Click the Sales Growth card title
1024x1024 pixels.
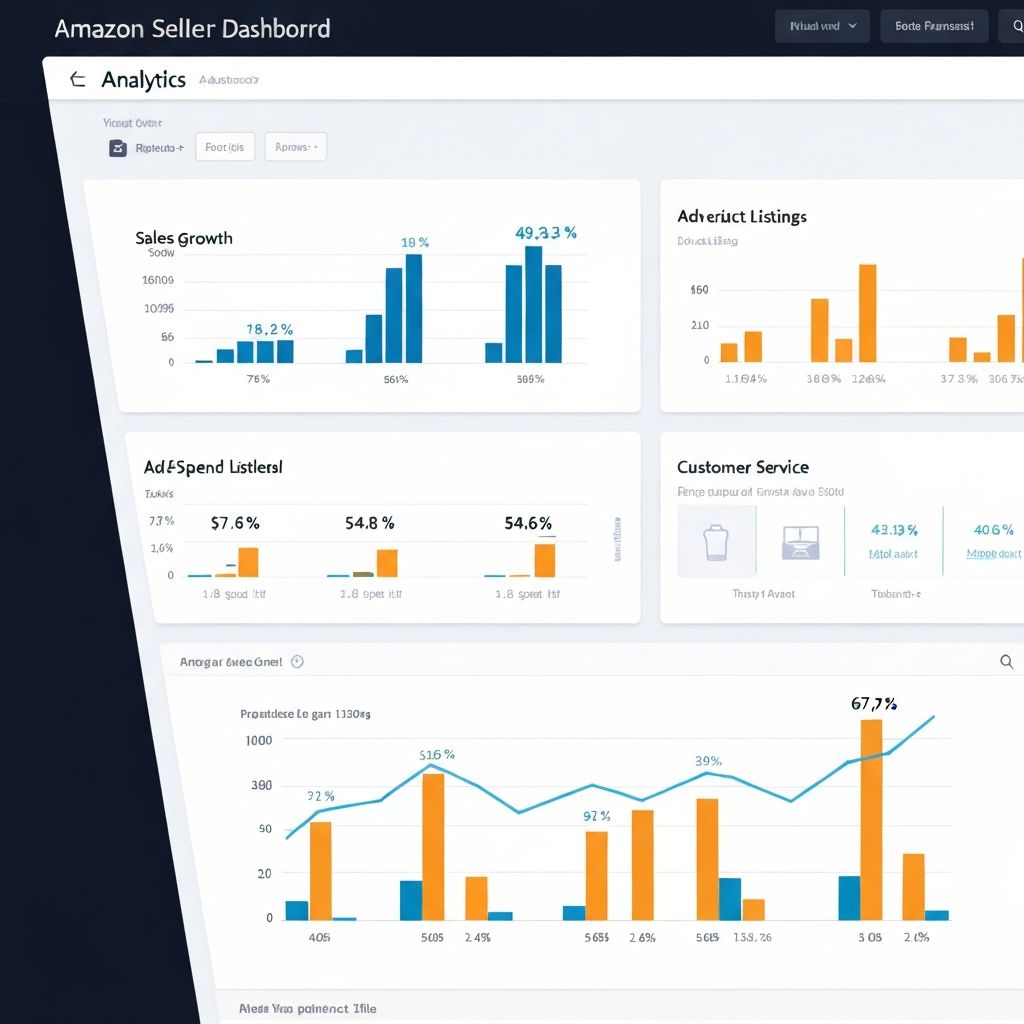point(184,238)
